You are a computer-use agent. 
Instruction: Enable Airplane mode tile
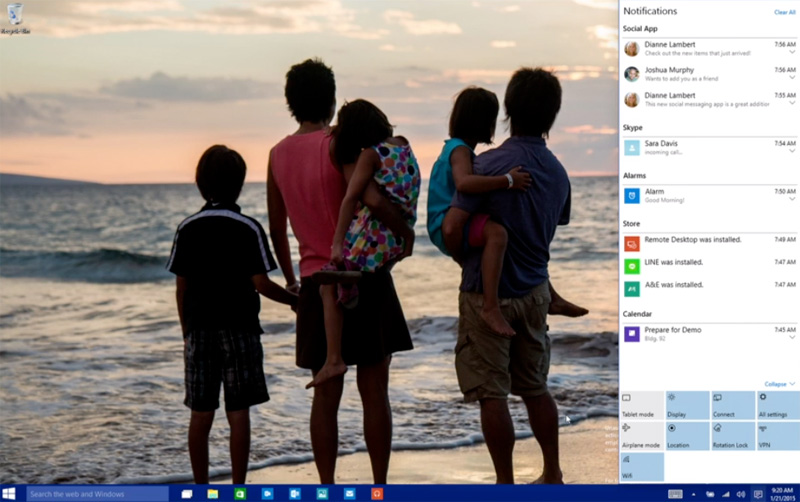tap(641, 436)
